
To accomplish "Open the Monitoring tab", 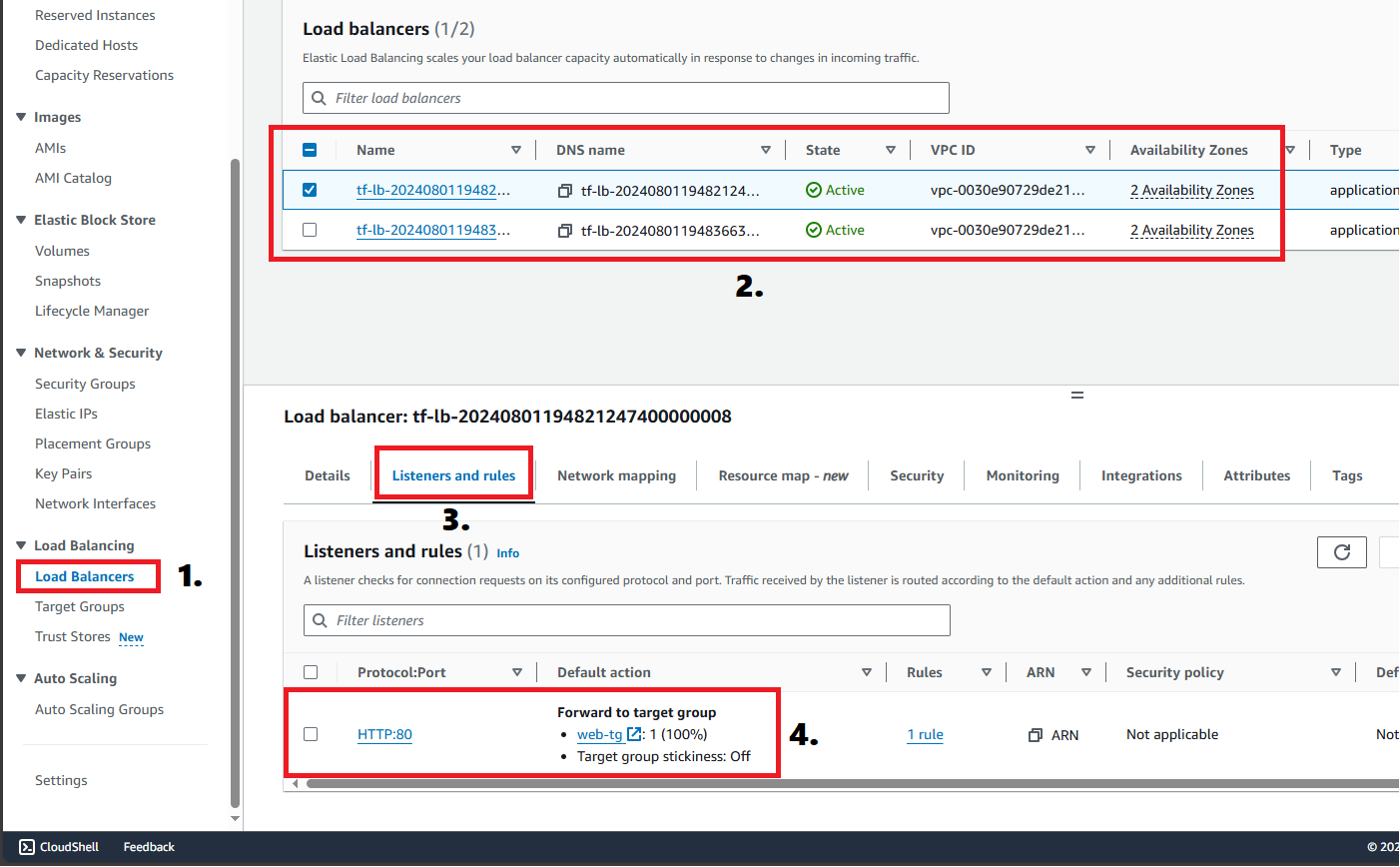I will point(1023,475).
